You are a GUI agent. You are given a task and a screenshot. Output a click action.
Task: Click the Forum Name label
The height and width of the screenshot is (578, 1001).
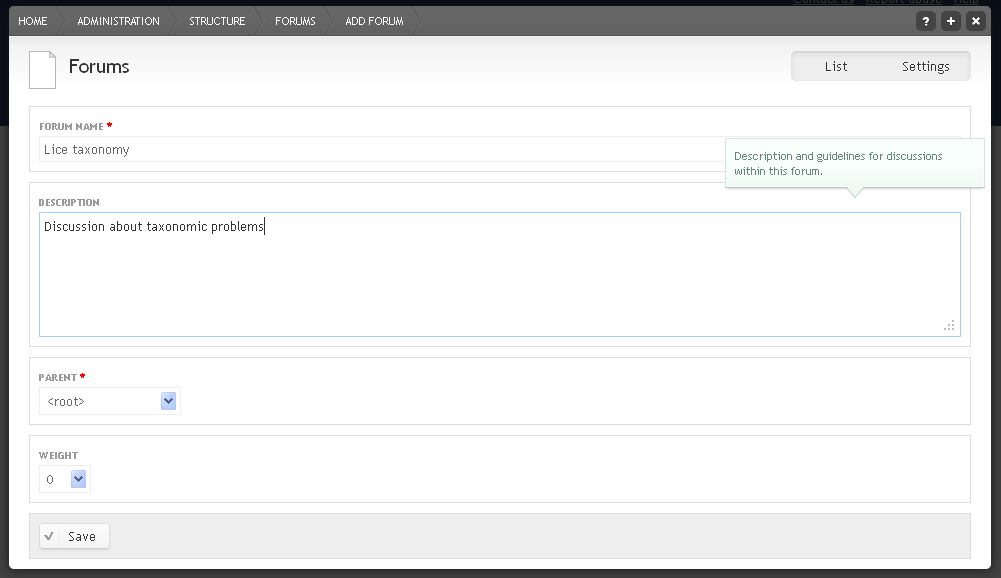[x=72, y=126]
